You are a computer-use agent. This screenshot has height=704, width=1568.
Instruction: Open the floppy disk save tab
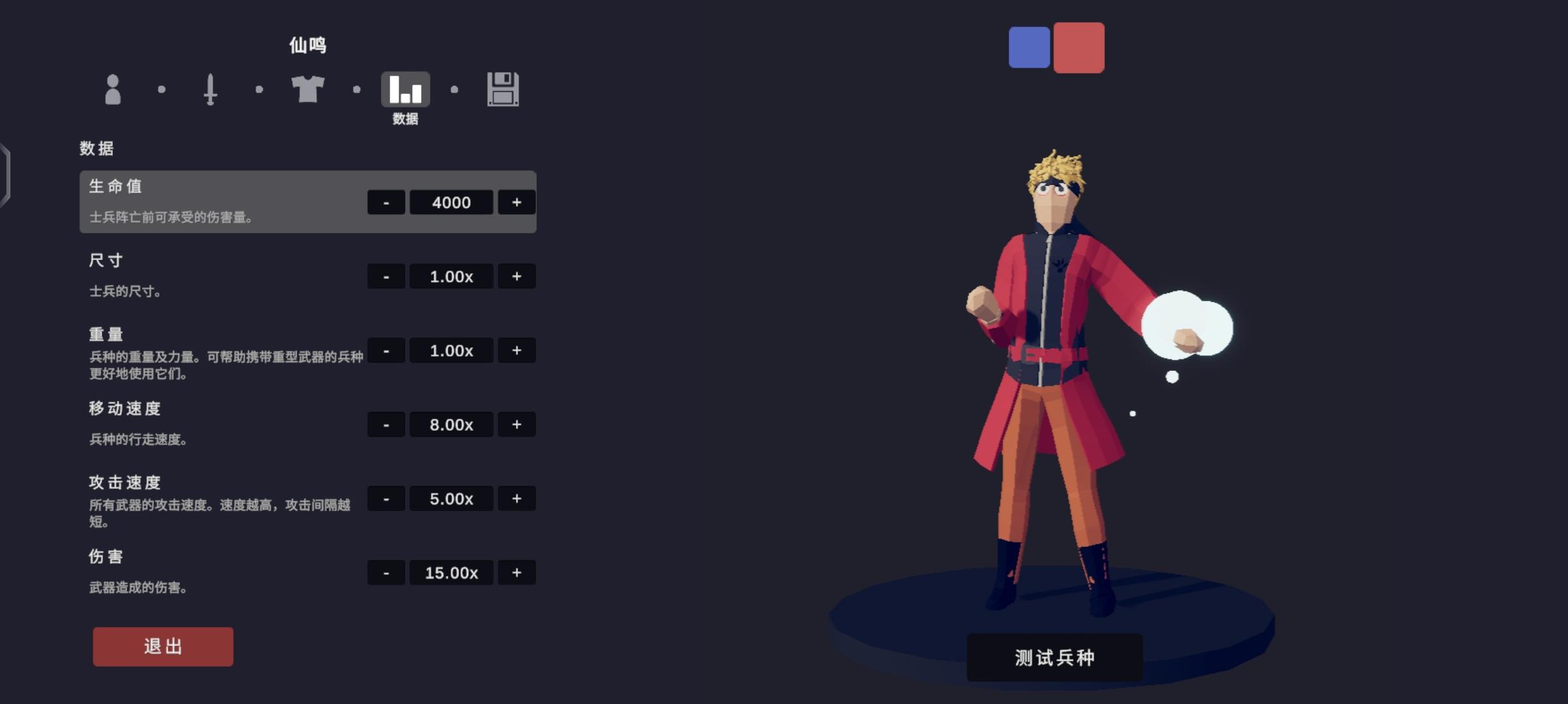(x=503, y=89)
